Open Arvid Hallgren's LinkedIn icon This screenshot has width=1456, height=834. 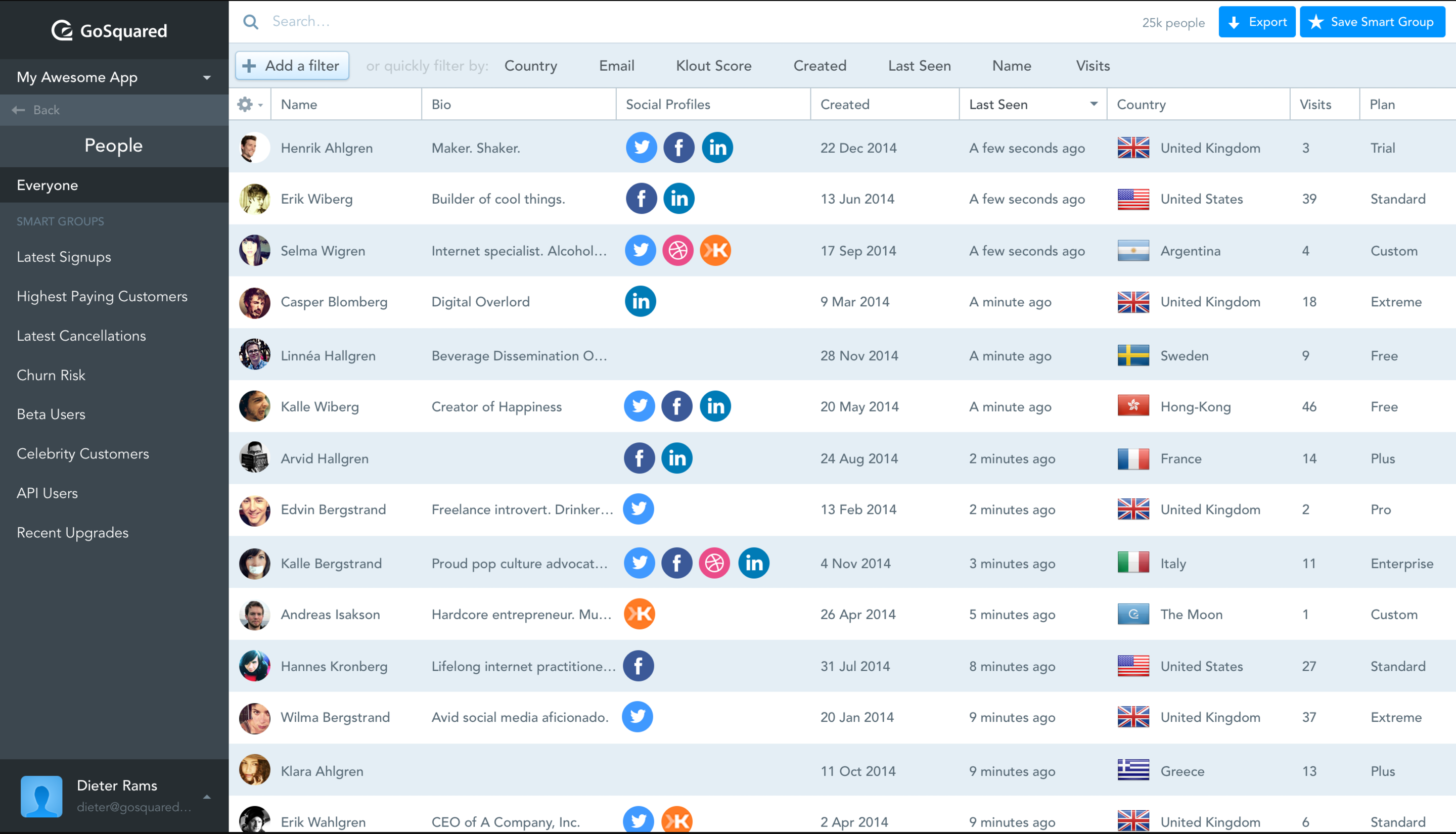677,458
